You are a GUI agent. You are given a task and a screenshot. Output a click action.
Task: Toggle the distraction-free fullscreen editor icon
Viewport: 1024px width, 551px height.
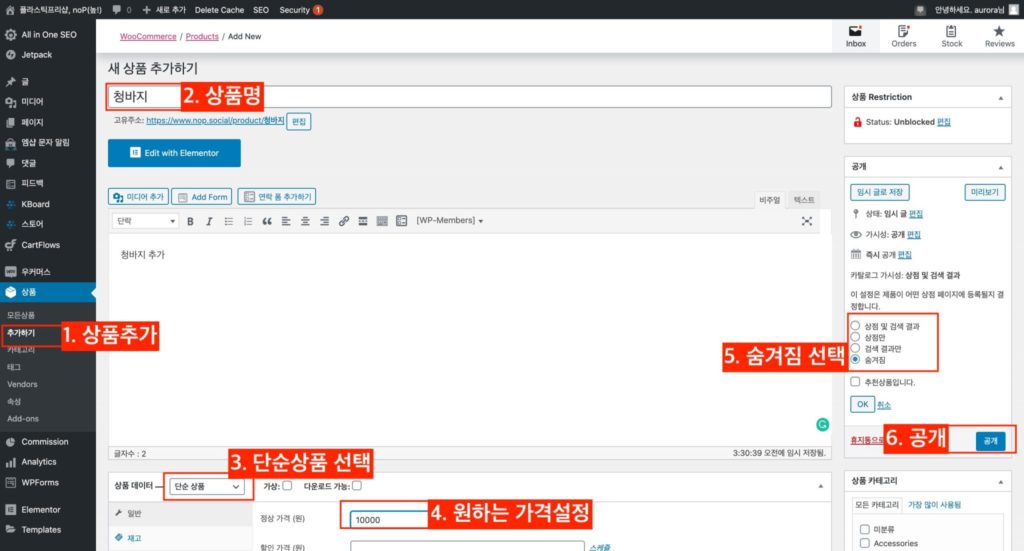pyautogui.click(x=807, y=221)
